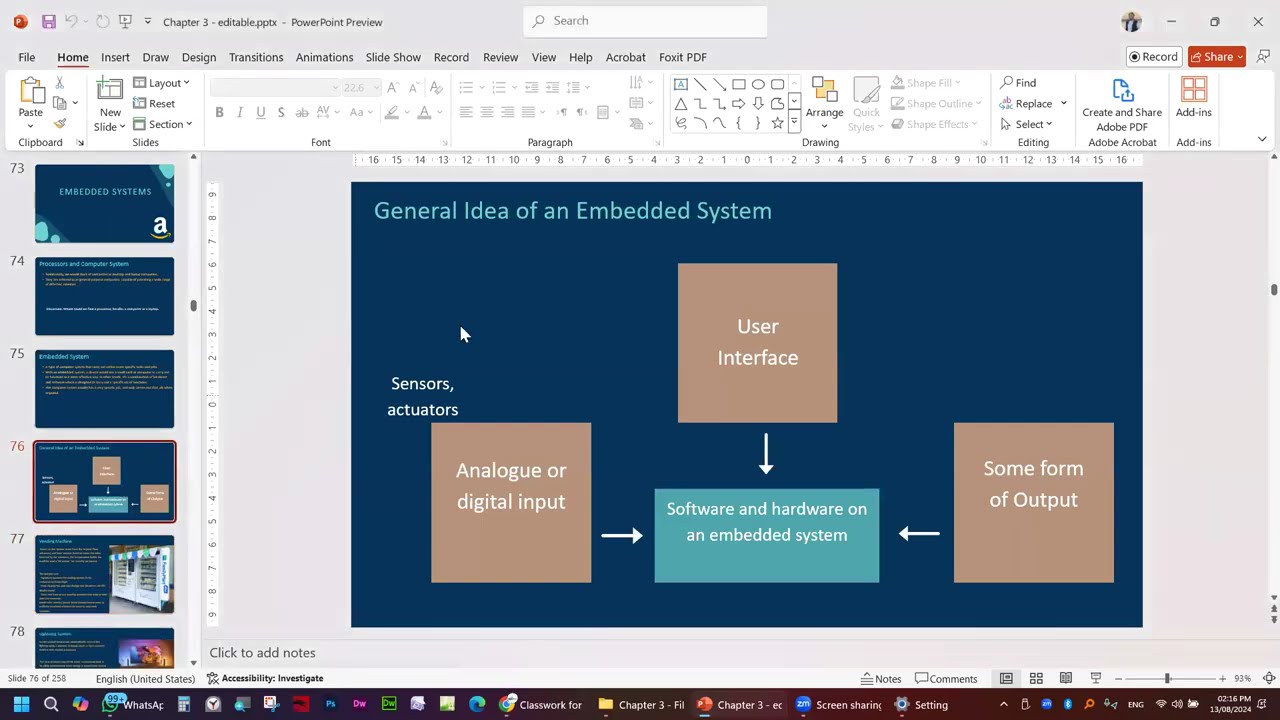Toggle Bold formatting
The image size is (1280, 720).
tap(219, 113)
